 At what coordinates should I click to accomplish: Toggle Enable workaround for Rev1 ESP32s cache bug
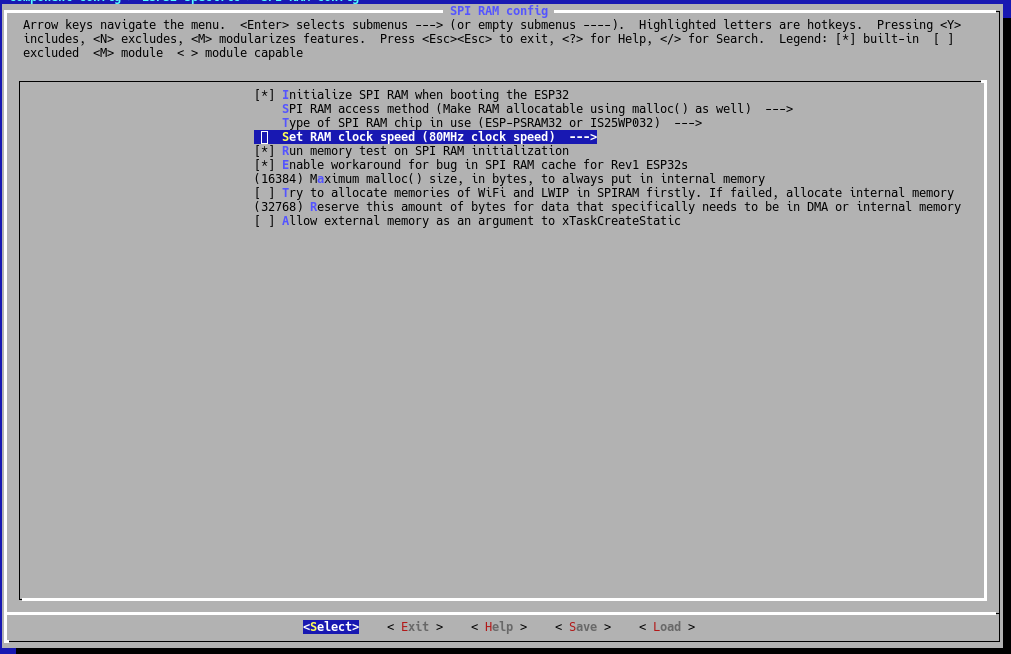pyautogui.click(x=264, y=165)
